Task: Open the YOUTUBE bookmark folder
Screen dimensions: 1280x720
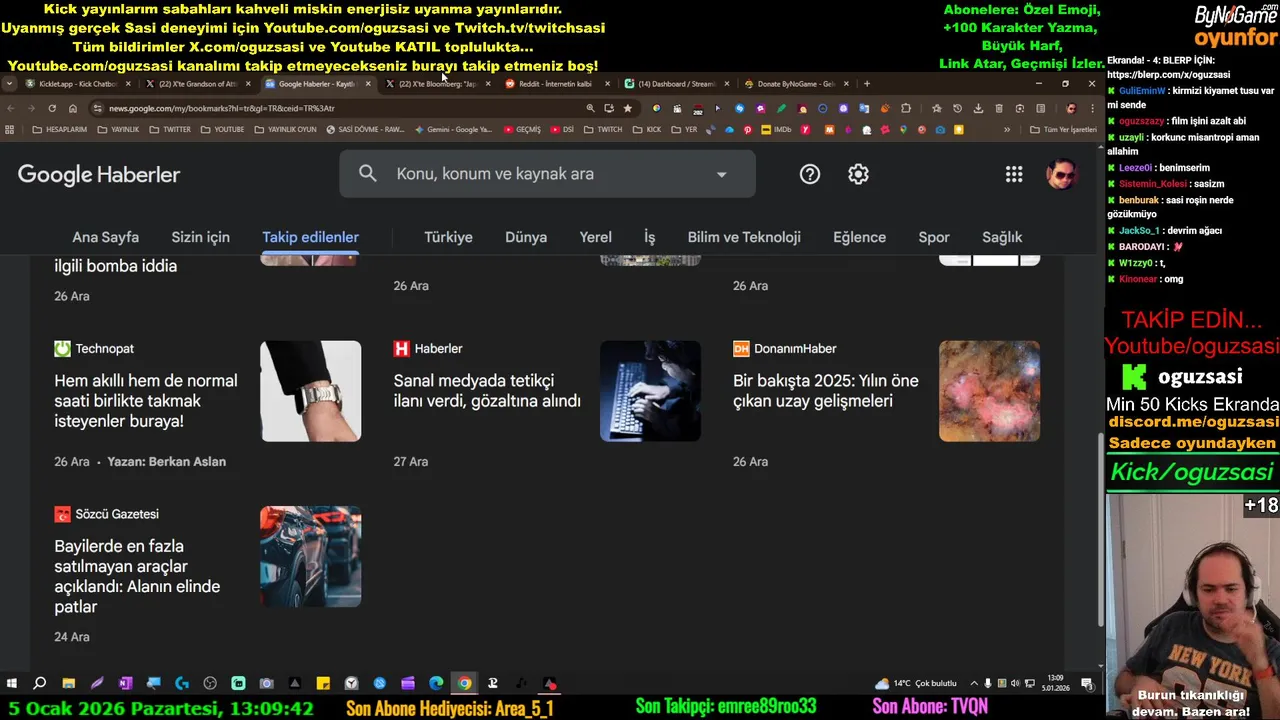Action: (222, 129)
